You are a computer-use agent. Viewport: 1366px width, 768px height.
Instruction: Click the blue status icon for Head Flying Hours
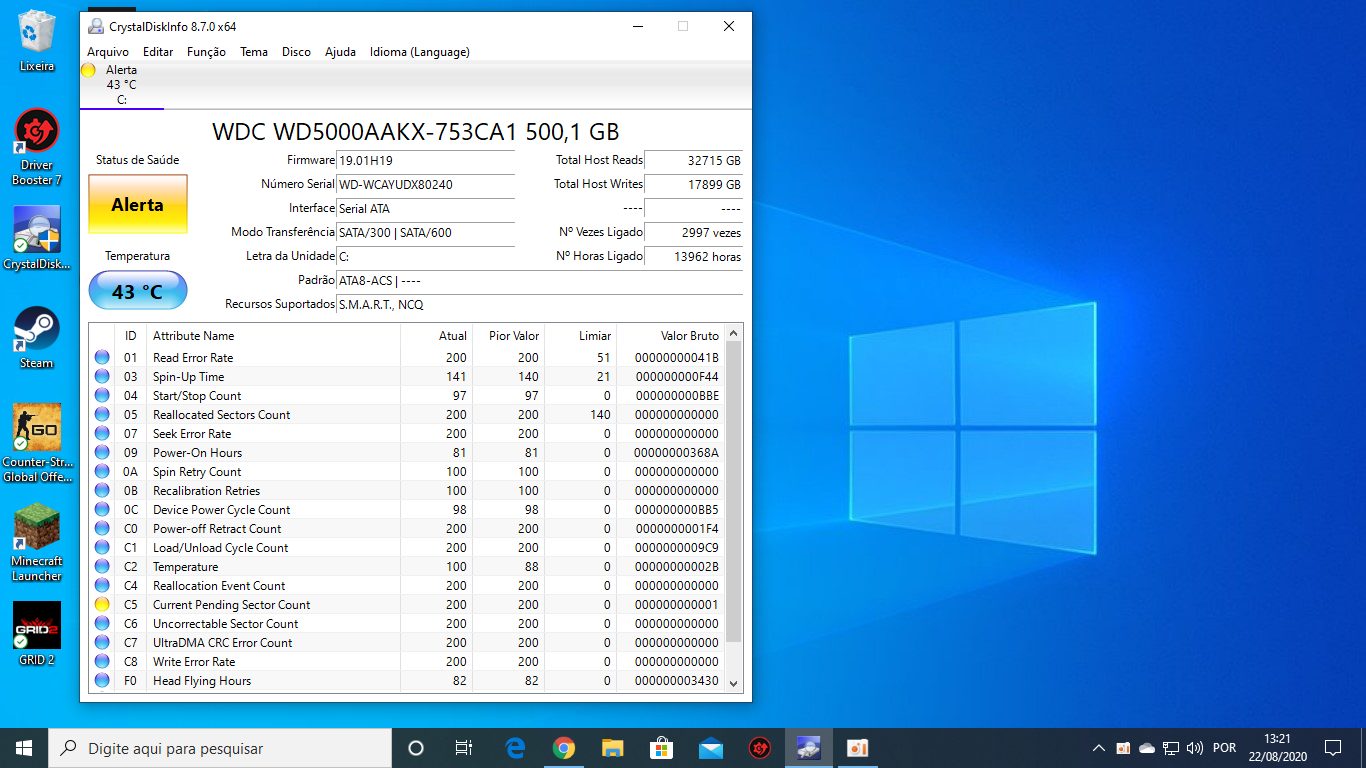point(102,680)
